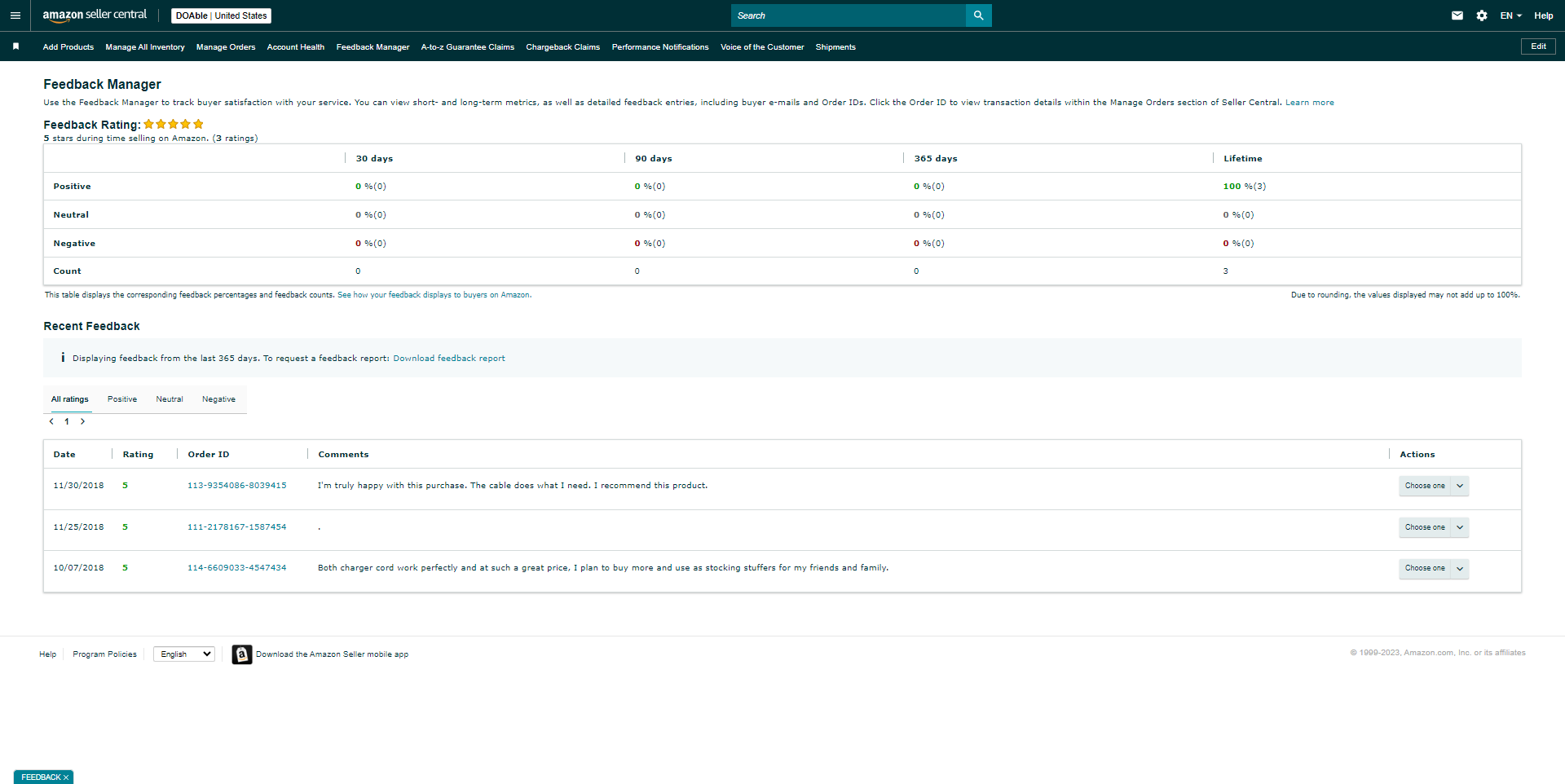Screen dimensions: 1565x784
Task: Switch to the Positive feedback tab
Action: tap(122, 399)
